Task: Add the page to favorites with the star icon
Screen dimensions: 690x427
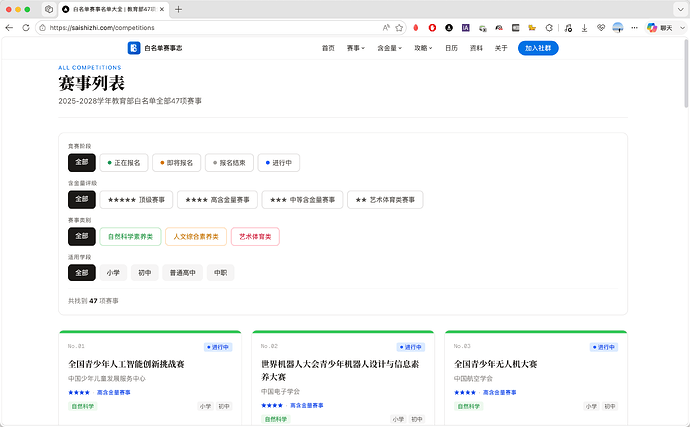Action: click(x=399, y=28)
